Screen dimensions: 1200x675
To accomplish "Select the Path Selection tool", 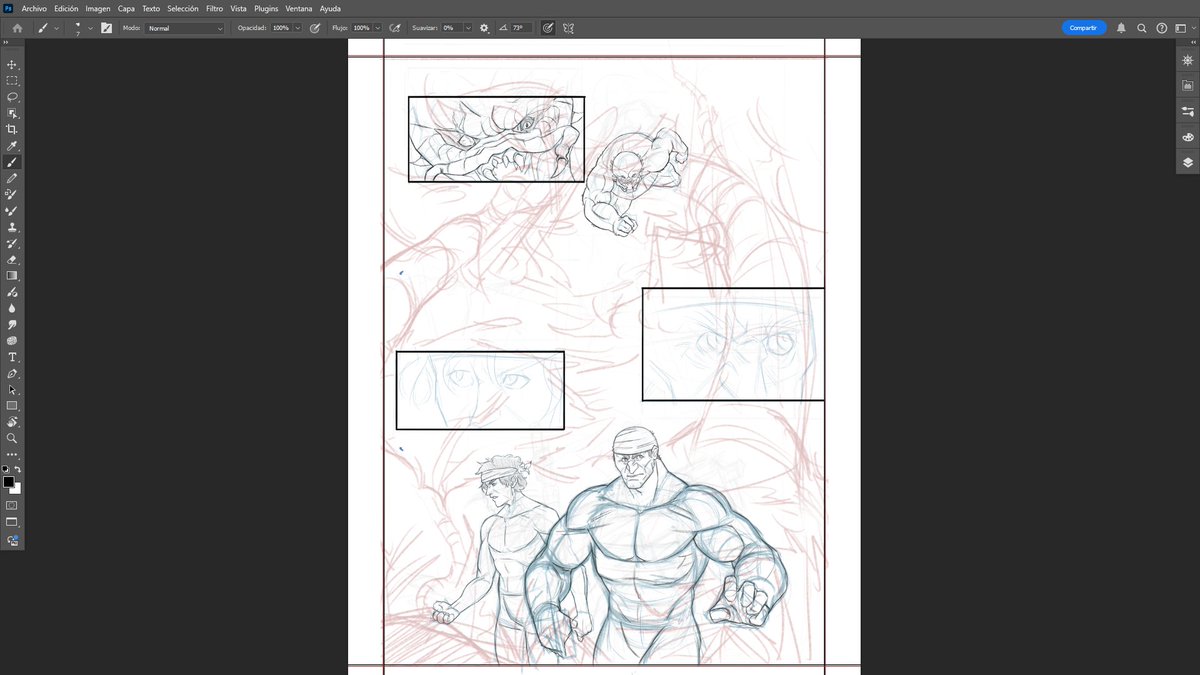I will coord(12,389).
